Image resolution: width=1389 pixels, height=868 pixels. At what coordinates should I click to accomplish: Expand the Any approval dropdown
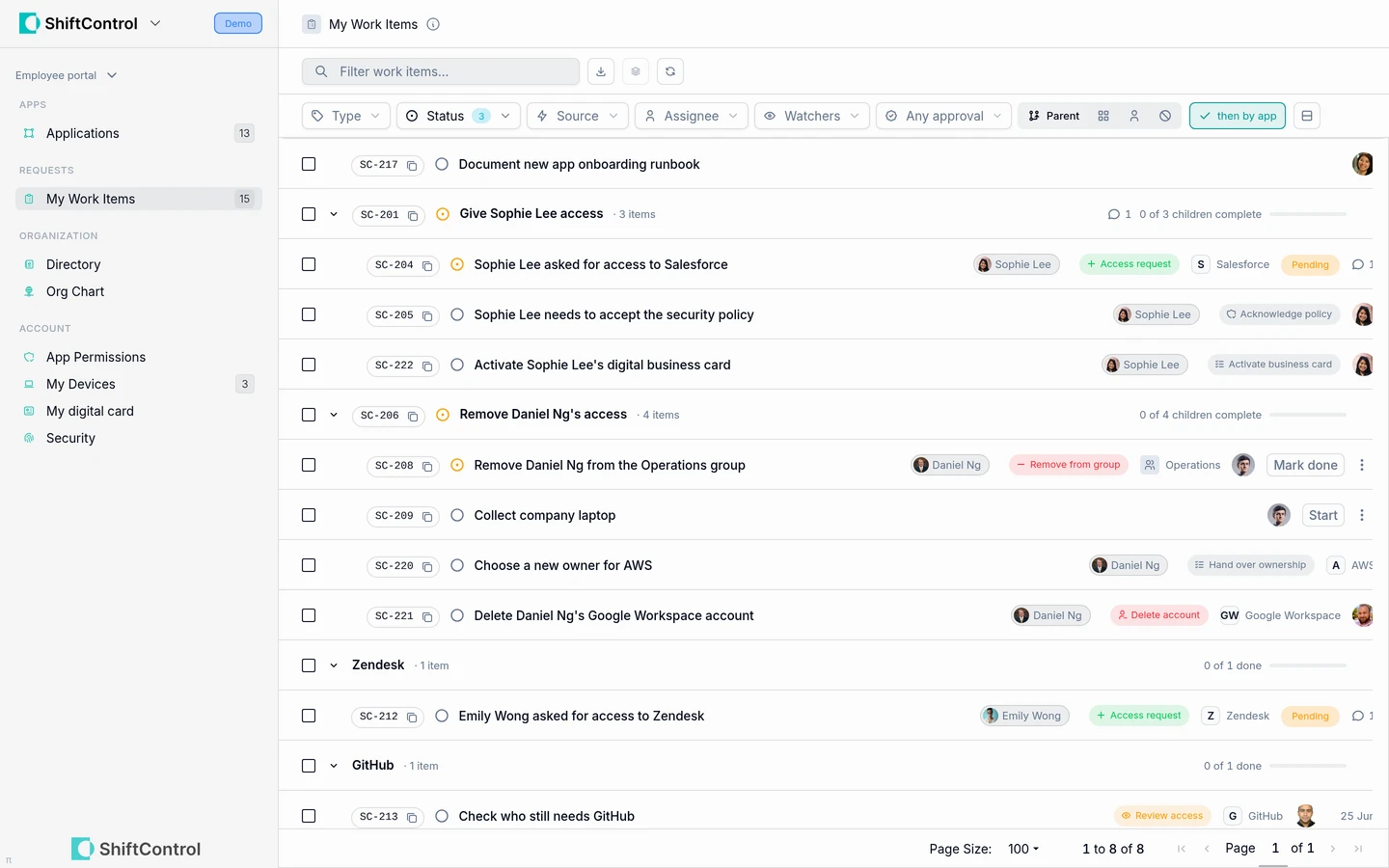click(x=944, y=116)
